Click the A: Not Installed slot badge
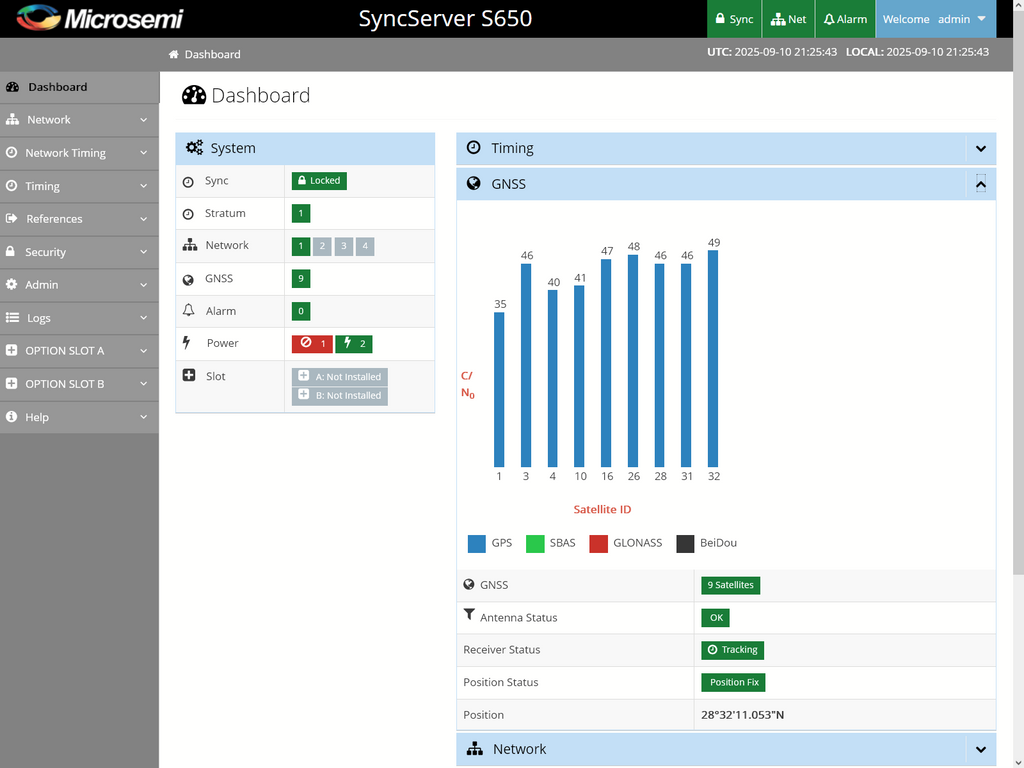The width and height of the screenshot is (1024, 768). tap(340, 377)
